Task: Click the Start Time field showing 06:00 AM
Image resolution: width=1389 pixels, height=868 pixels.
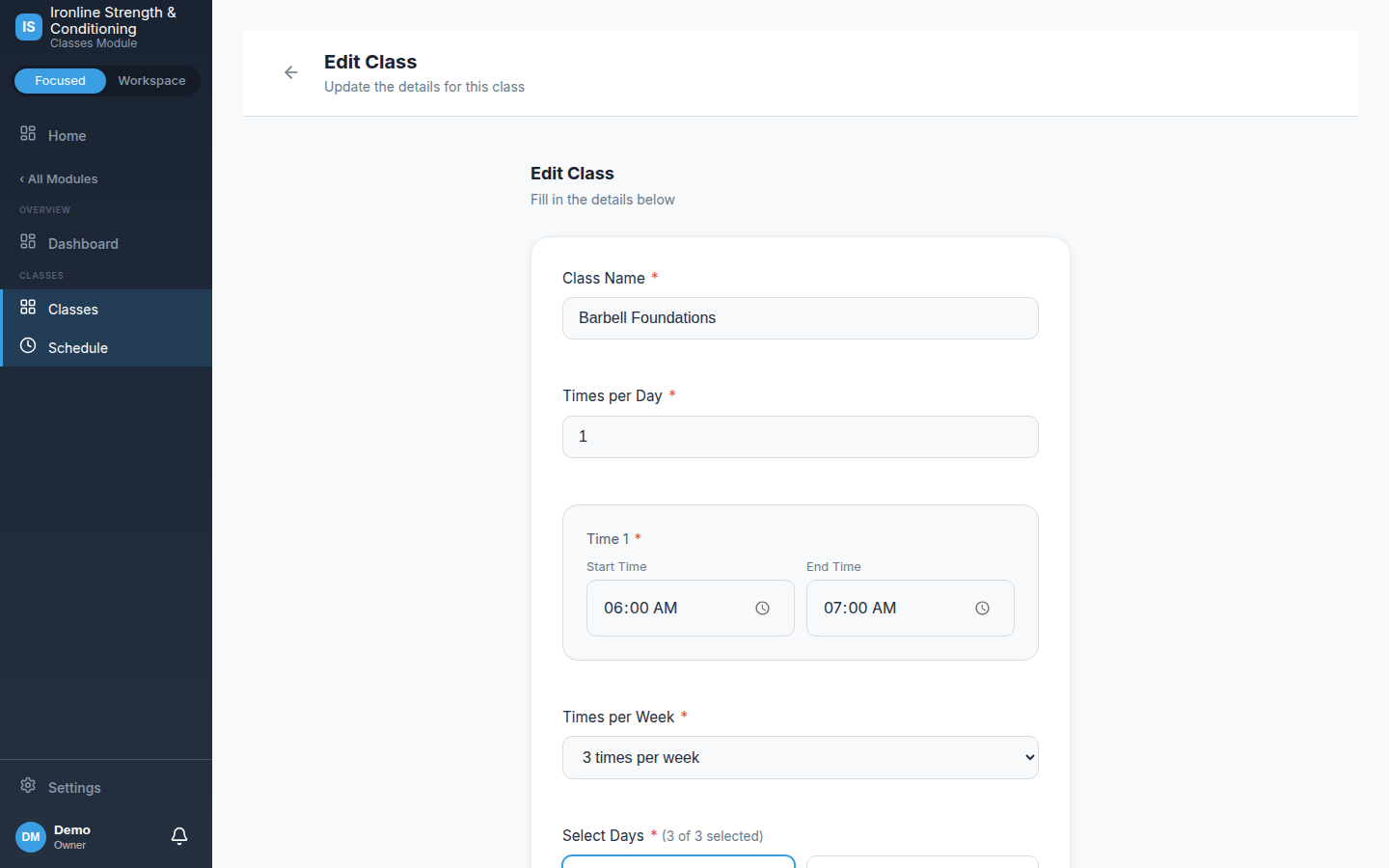Action: (691, 609)
